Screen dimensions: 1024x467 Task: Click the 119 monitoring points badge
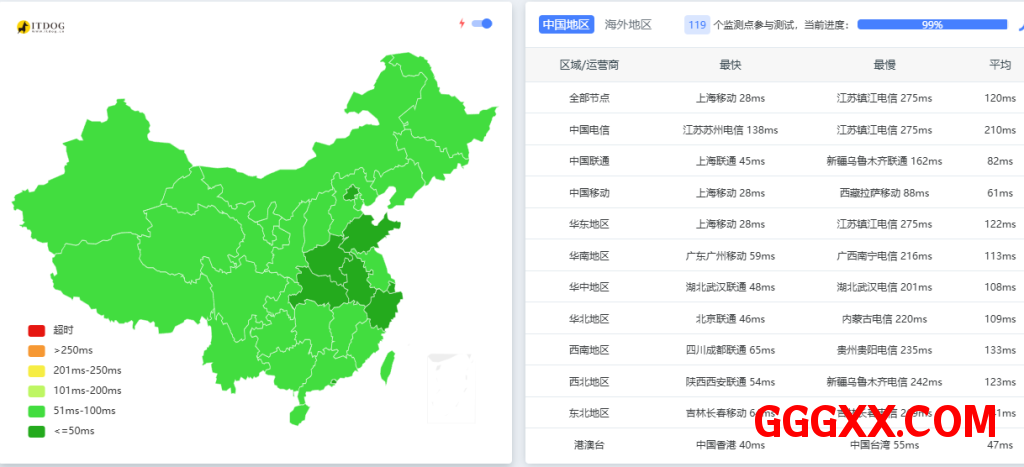[x=697, y=24]
